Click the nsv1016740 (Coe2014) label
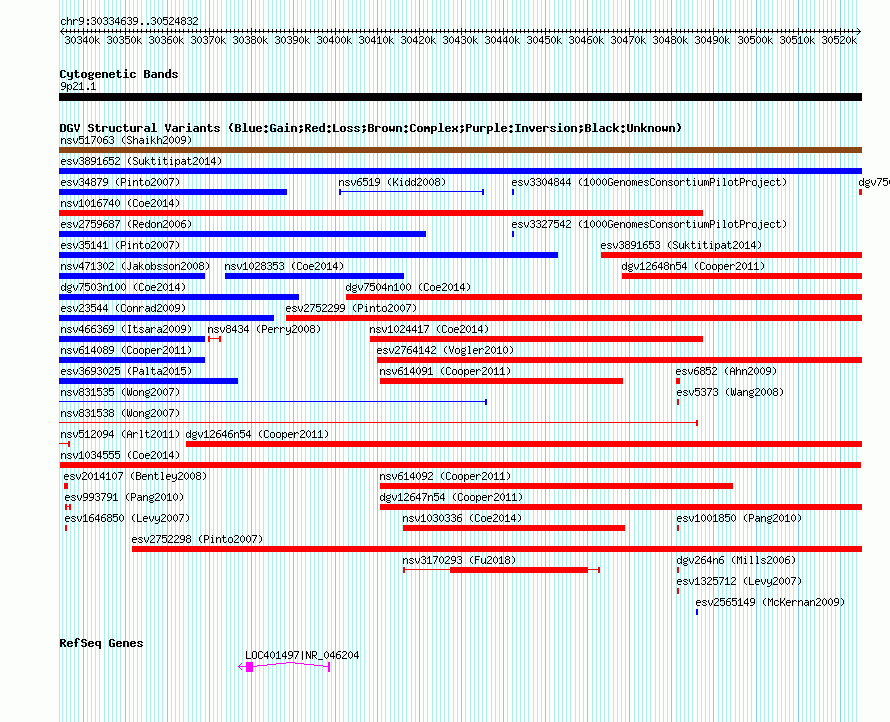 click(x=120, y=203)
